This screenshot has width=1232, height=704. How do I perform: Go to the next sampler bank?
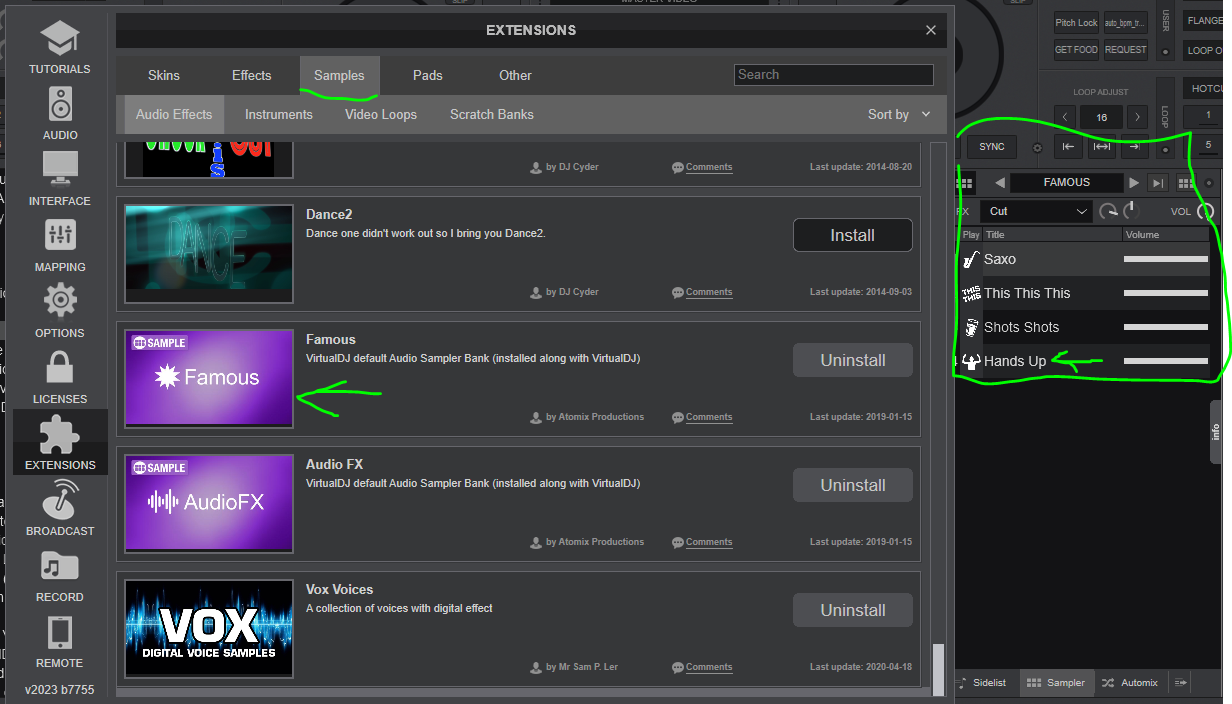1133,183
